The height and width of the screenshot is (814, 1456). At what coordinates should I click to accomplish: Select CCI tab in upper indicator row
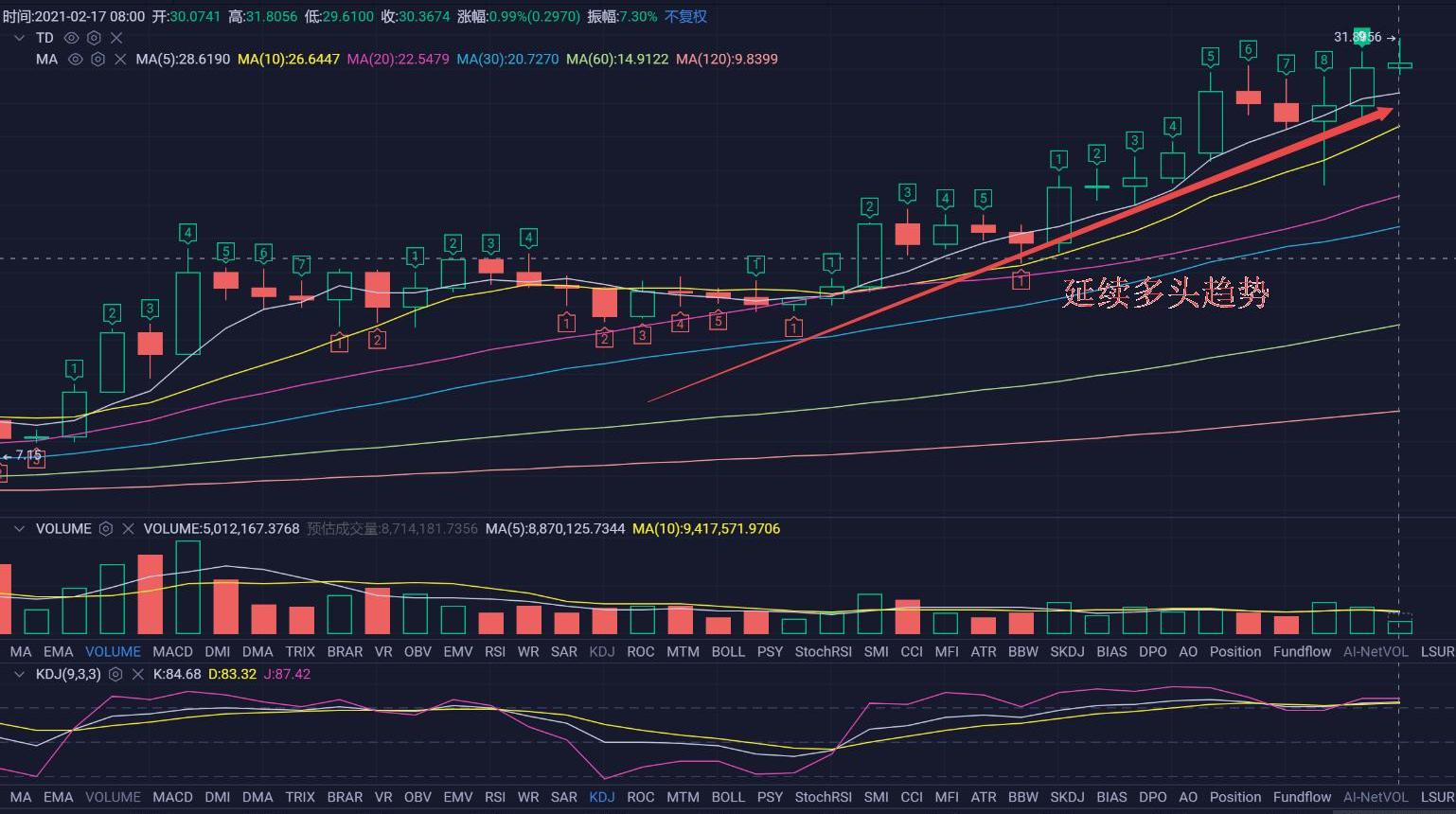[x=912, y=651]
